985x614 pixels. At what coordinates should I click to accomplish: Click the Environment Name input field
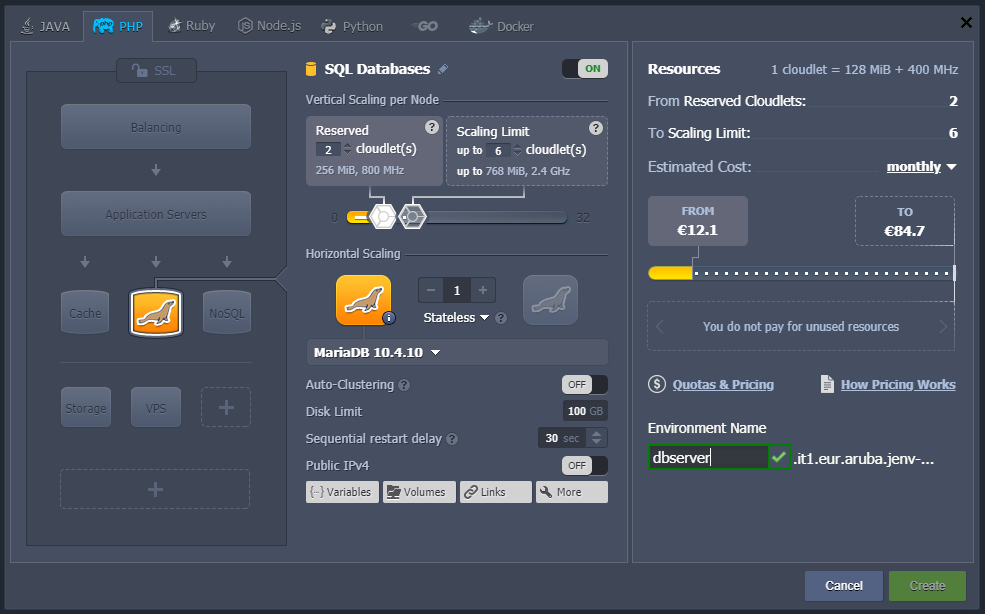click(x=706, y=457)
